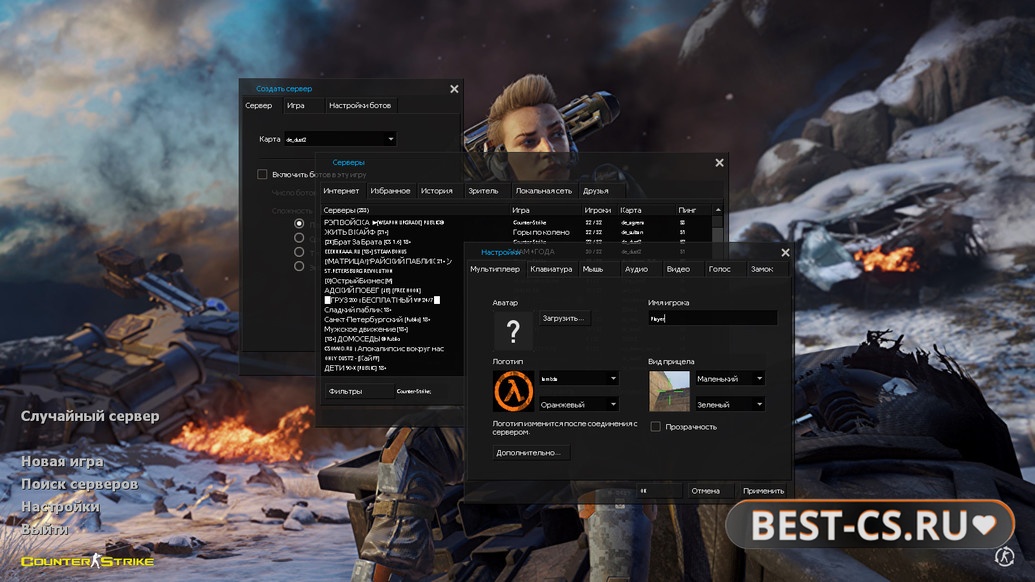Click the OK button in Настройки
1035x582 pixels.
(x=659, y=491)
